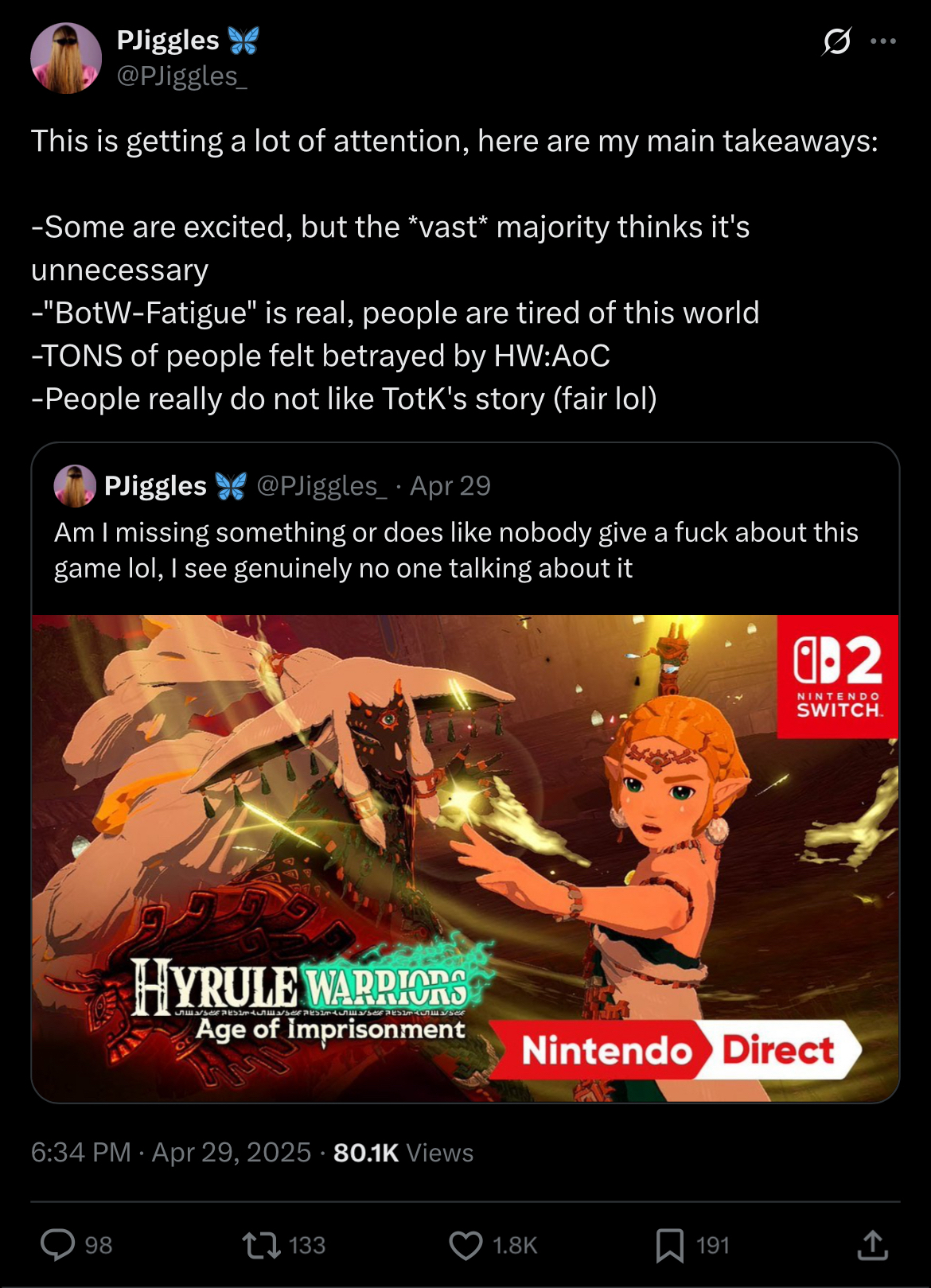Like the post with heart icon
The image size is (931, 1288).
(x=465, y=1245)
